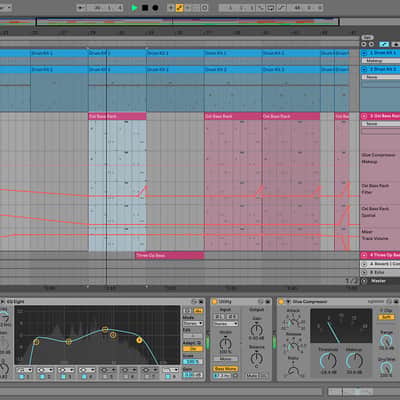Screen dimensions: 400x400
Task: Open Drum Kit 2 automation device chooser
Action: [x=381, y=77]
